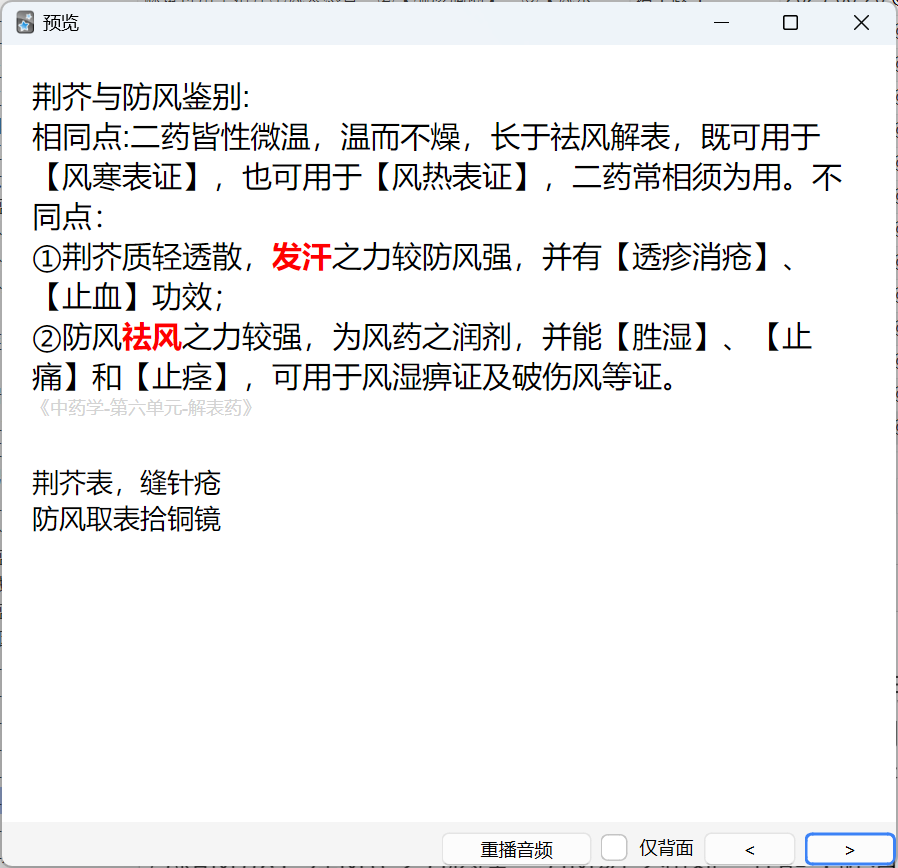Click the mnemonic line 防风取表拾铜镜
Screen dimensions: 898x868
click(127, 519)
